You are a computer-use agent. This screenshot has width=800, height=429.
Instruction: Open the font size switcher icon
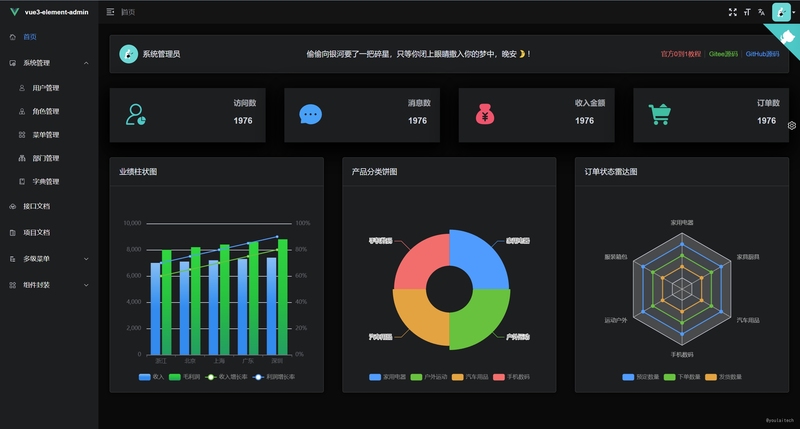click(x=747, y=12)
